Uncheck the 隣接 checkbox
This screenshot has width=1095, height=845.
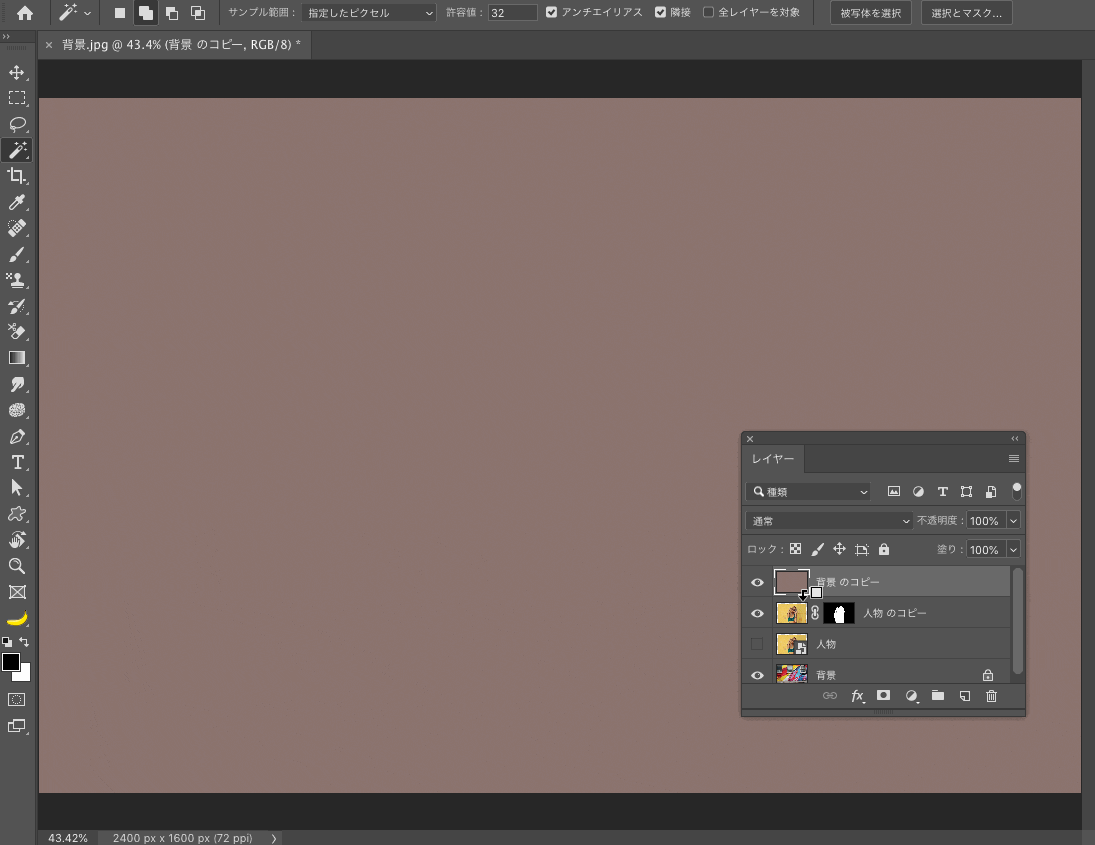pos(661,12)
